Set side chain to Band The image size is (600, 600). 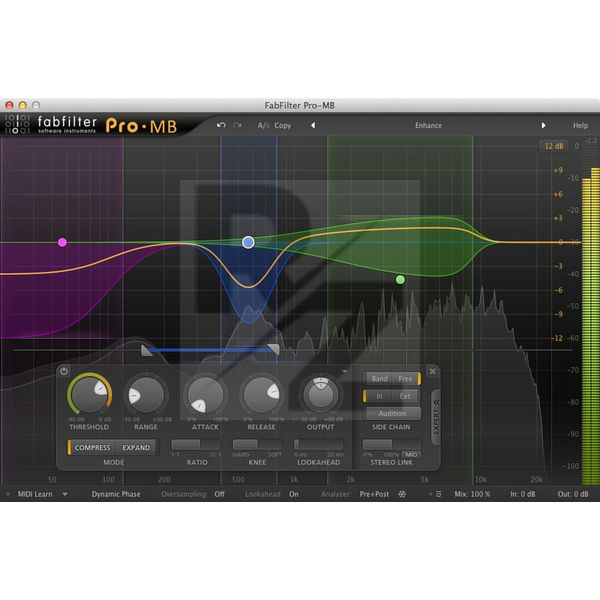379,378
